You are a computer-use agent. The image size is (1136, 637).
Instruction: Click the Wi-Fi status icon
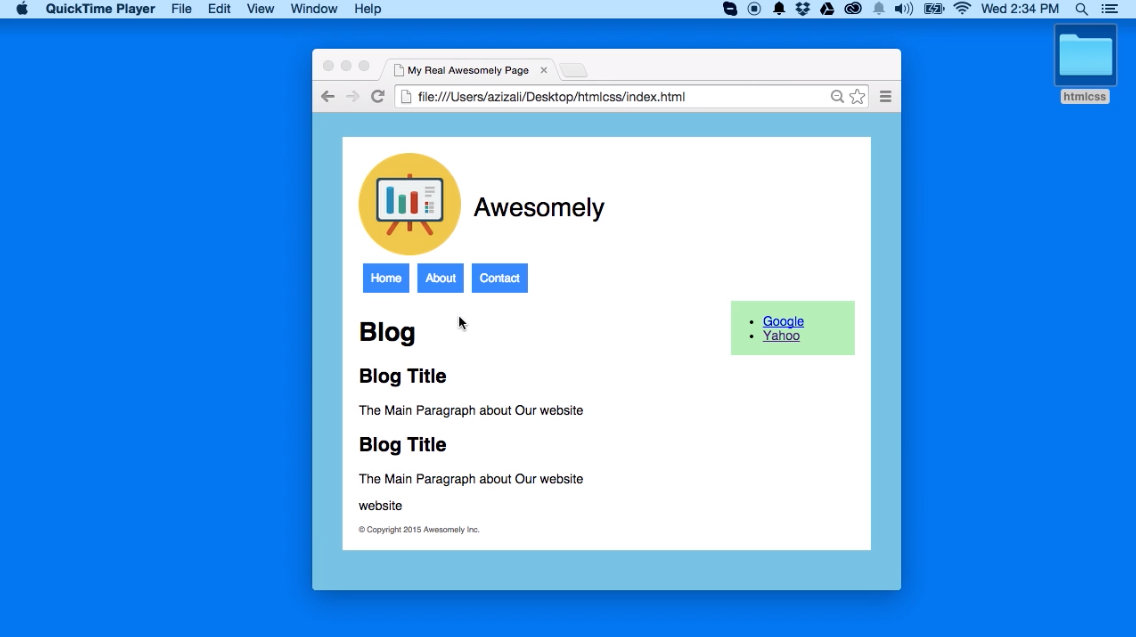962,9
